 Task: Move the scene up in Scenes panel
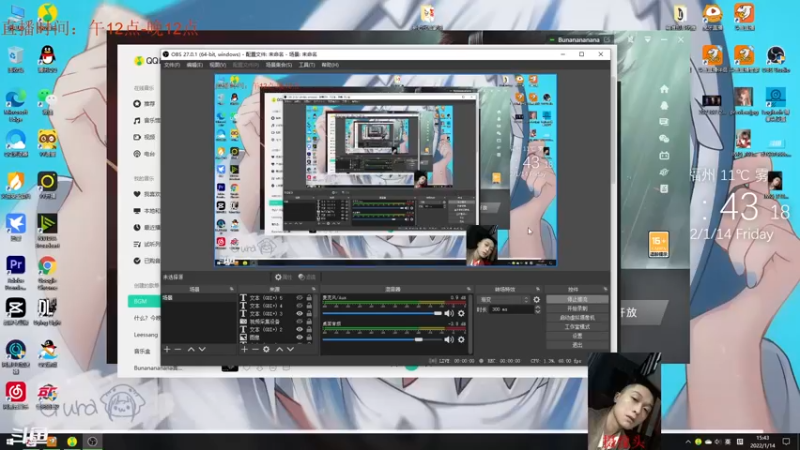191,349
